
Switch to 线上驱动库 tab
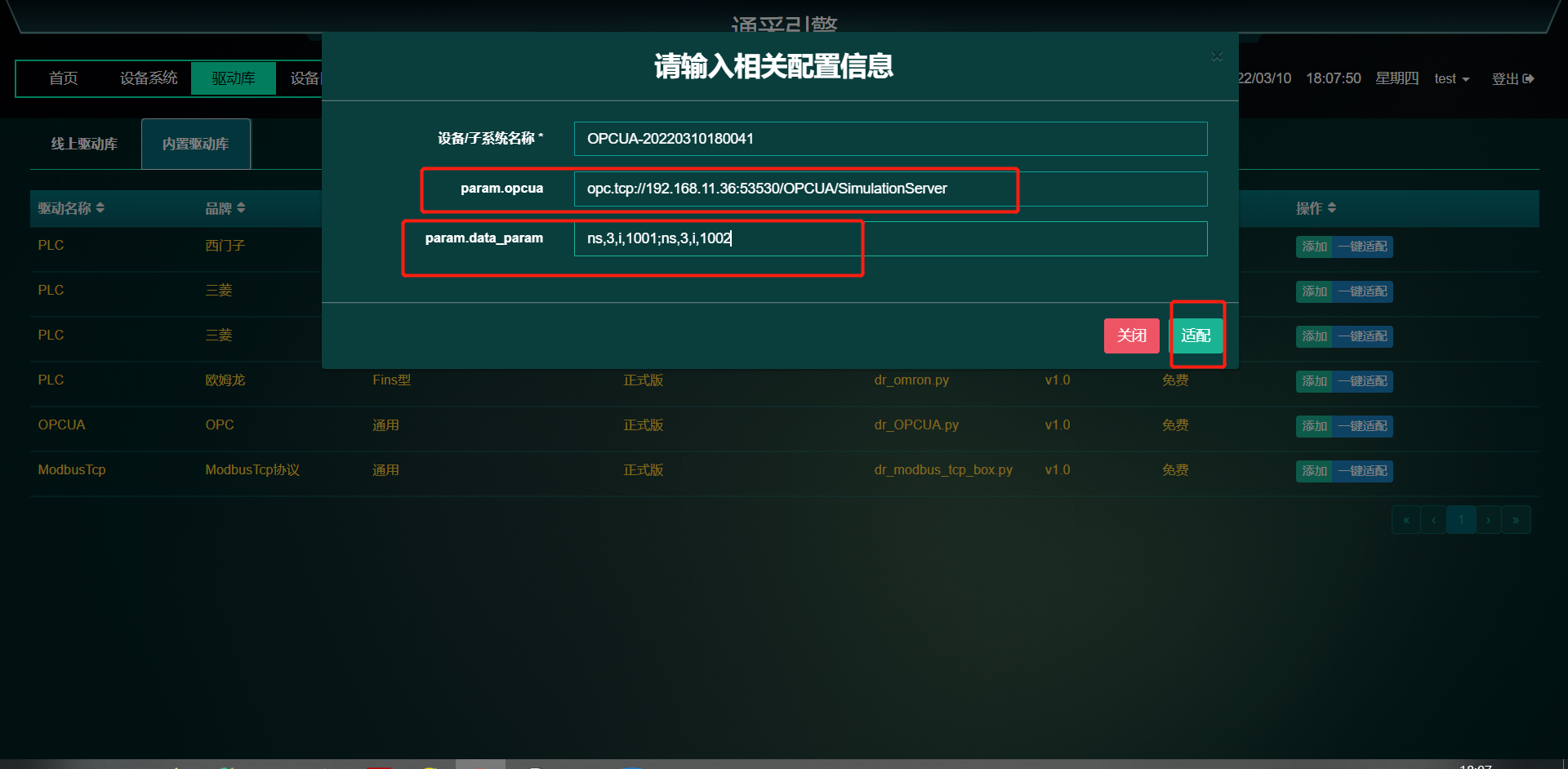click(84, 144)
